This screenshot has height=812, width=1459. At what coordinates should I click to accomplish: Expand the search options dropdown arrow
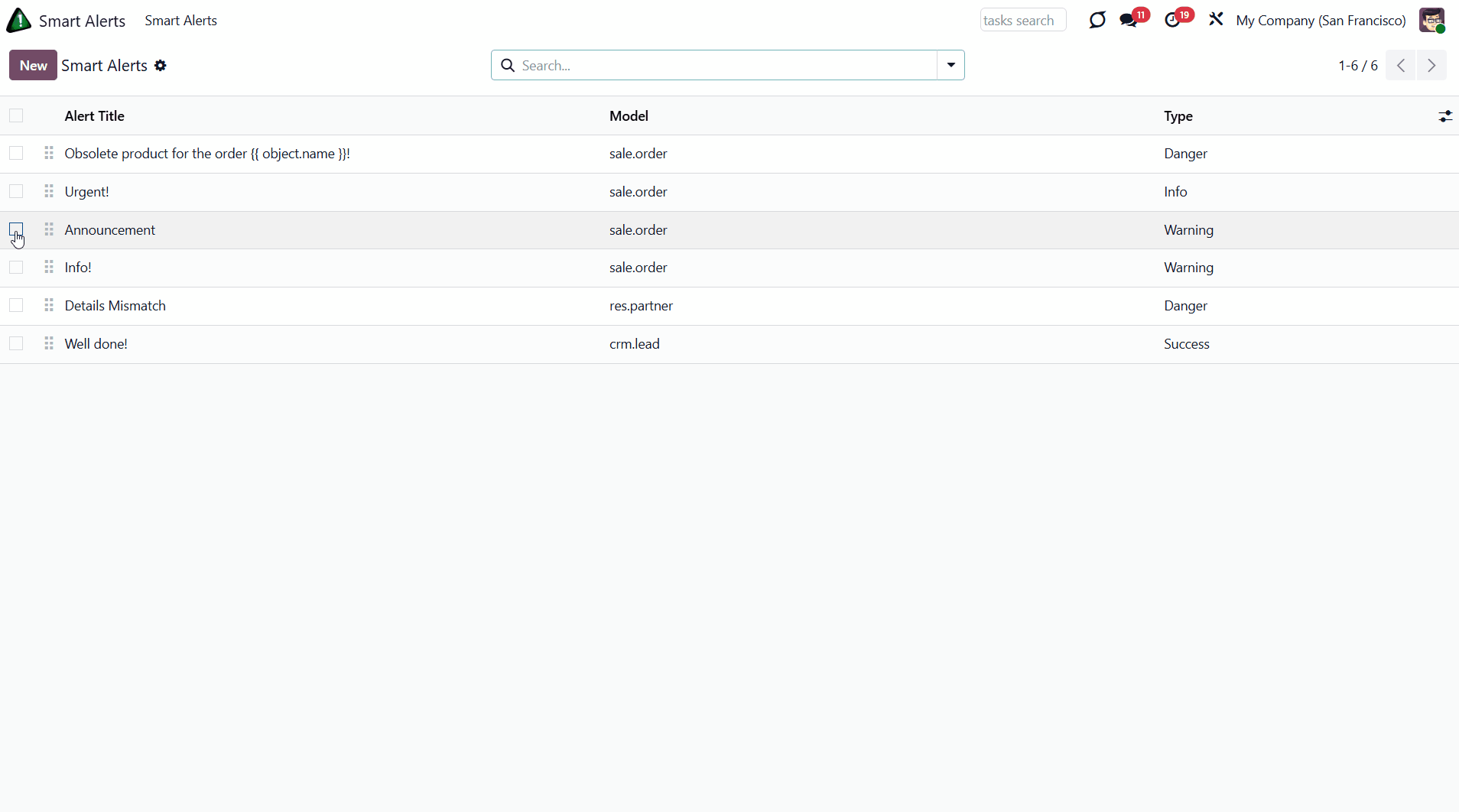pyautogui.click(x=950, y=66)
